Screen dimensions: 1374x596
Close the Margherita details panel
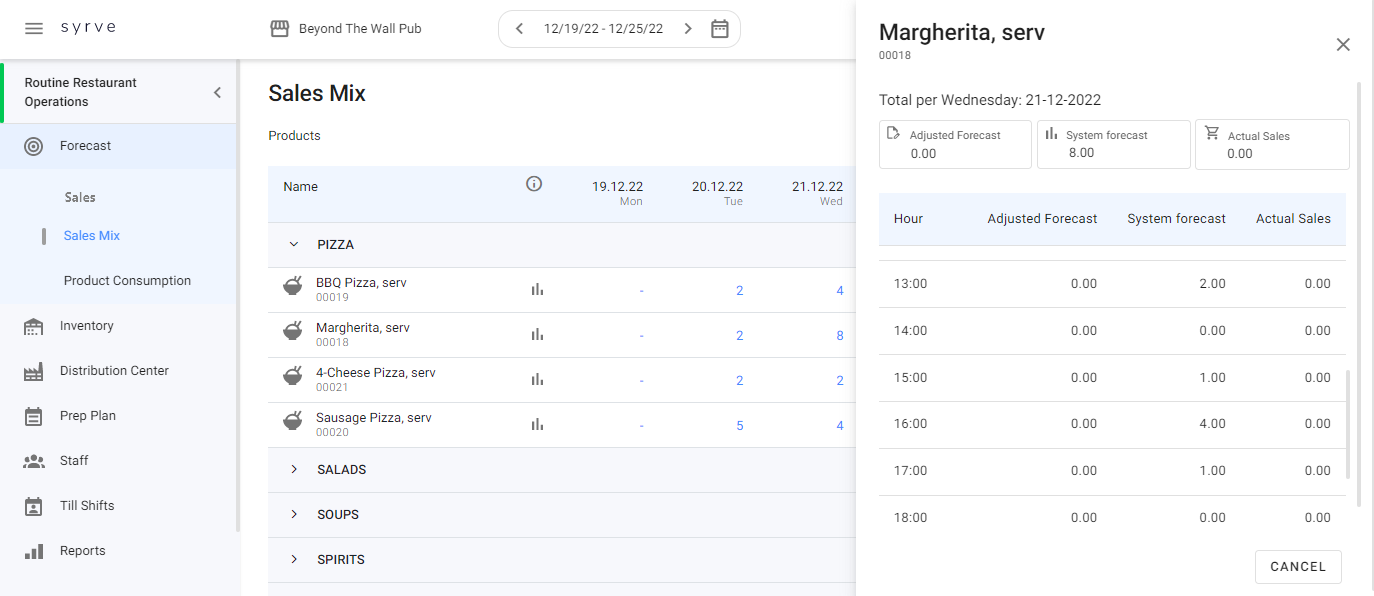click(1343, 44)
